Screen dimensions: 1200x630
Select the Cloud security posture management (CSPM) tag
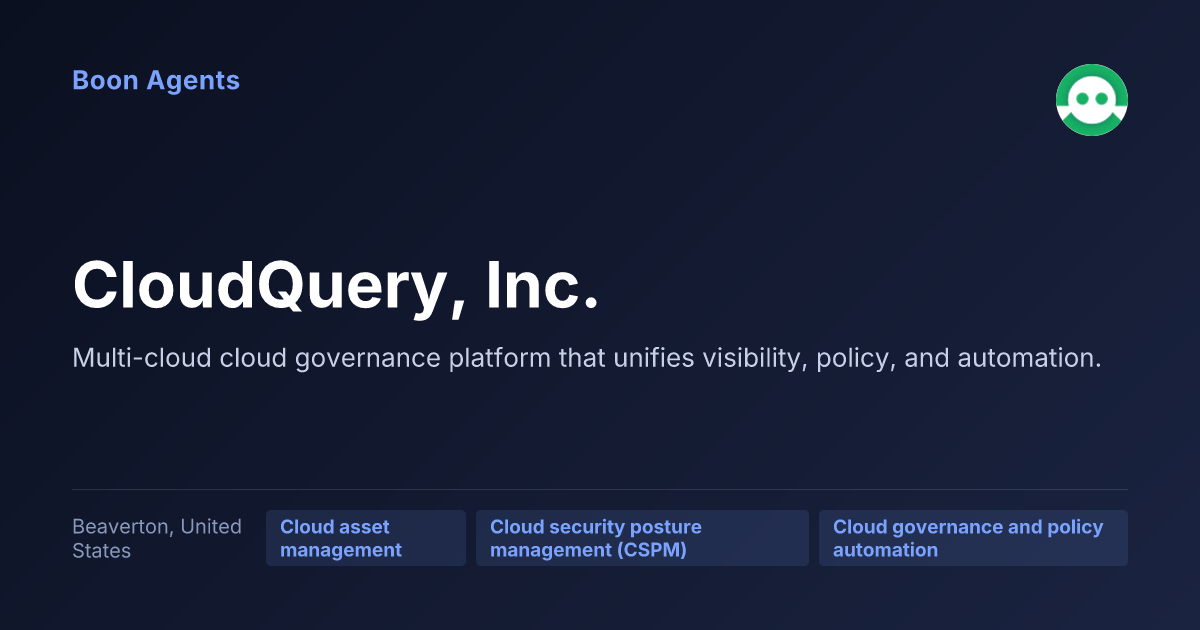click(x=642, y=538)
